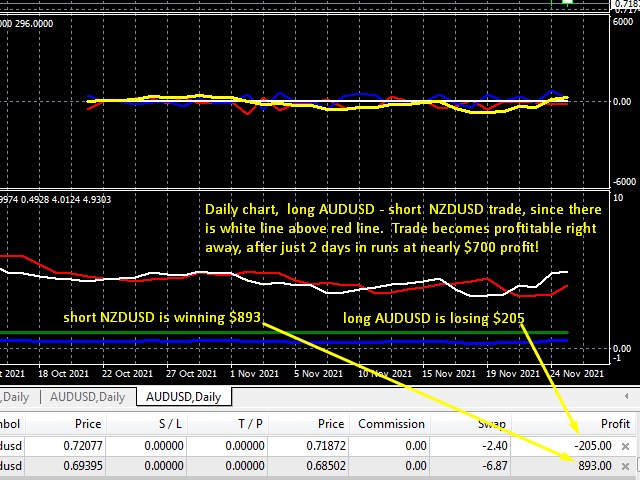Click open price 0.69395 cell
The width and height of the screenshot is (640, 480).
tap(82, 466)
